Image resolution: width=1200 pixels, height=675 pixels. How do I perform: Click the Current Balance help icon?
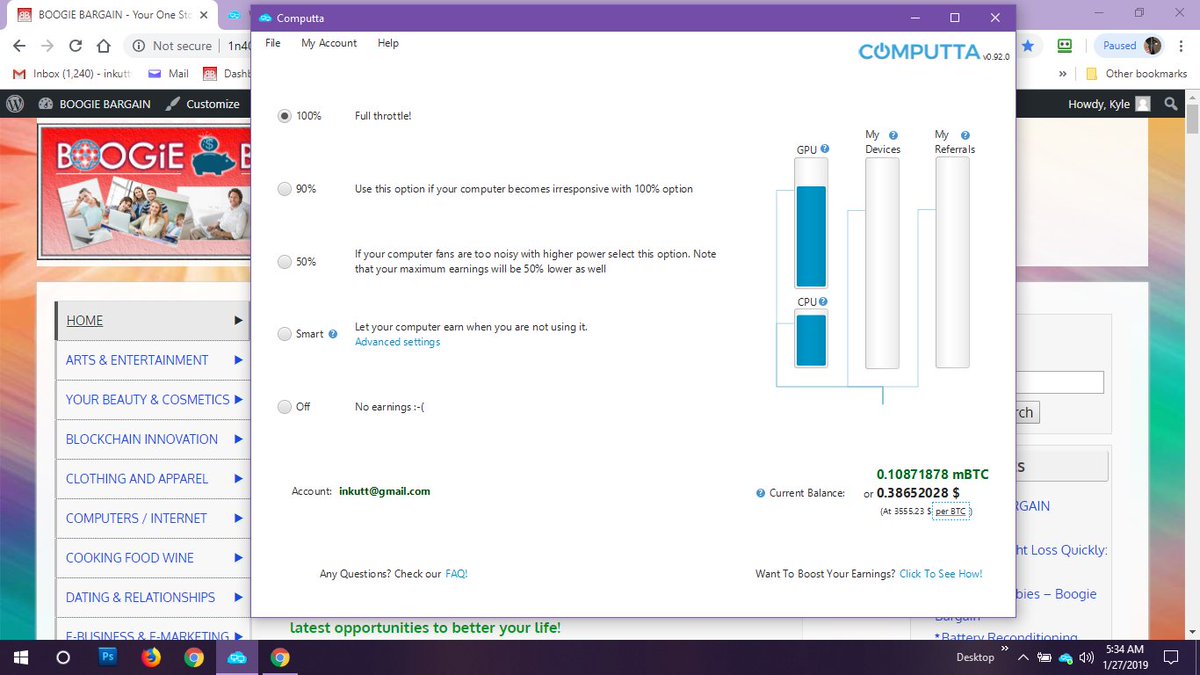pos(761,493)
